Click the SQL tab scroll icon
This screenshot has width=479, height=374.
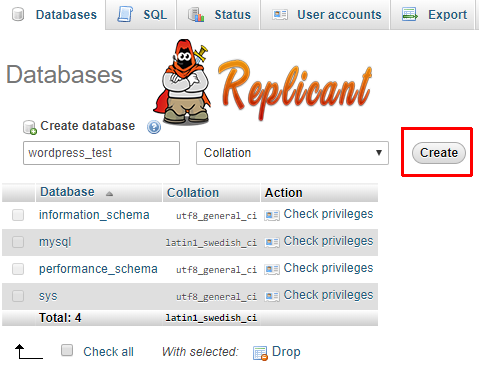click(125, 15)
